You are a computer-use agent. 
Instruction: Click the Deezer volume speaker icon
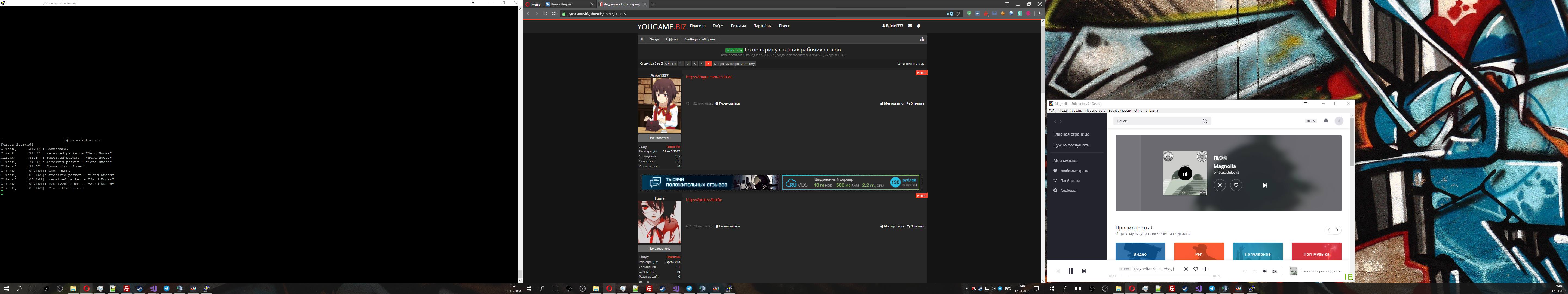(1265, 271)
